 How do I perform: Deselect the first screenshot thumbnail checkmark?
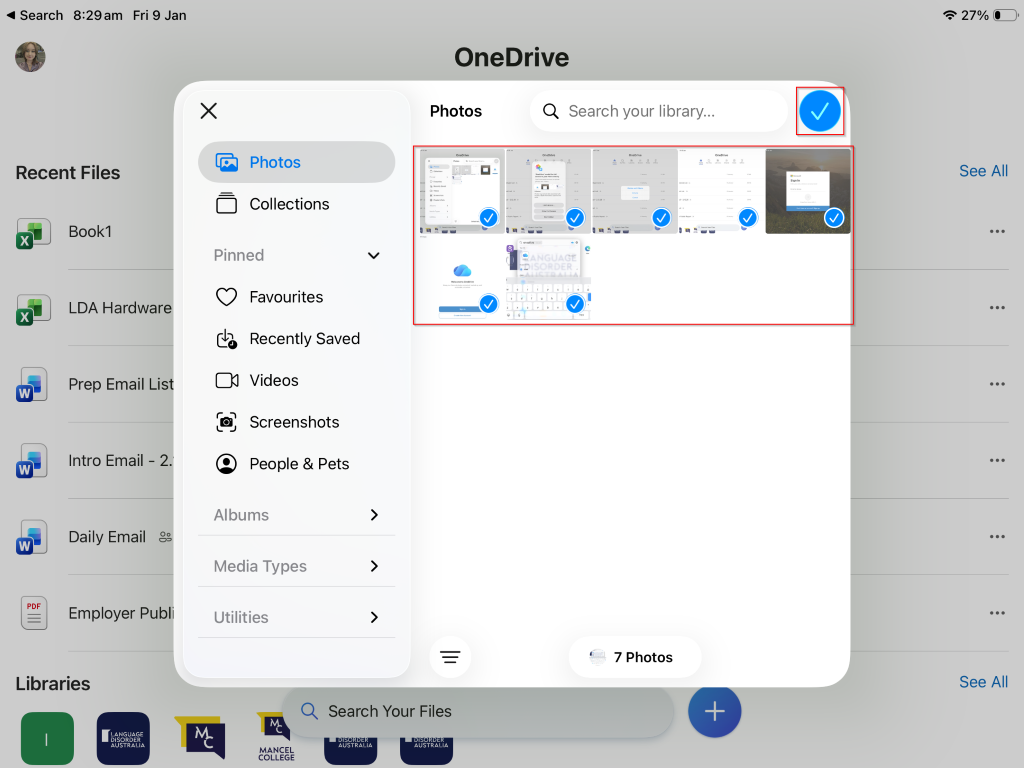click(488, 217)
